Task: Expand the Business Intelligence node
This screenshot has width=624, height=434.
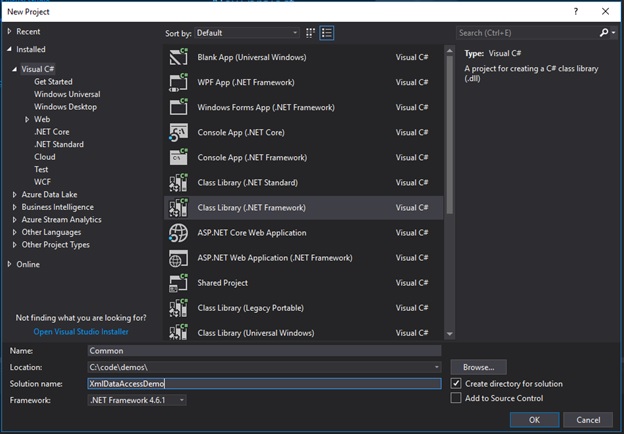Action: tap(15, 207)
